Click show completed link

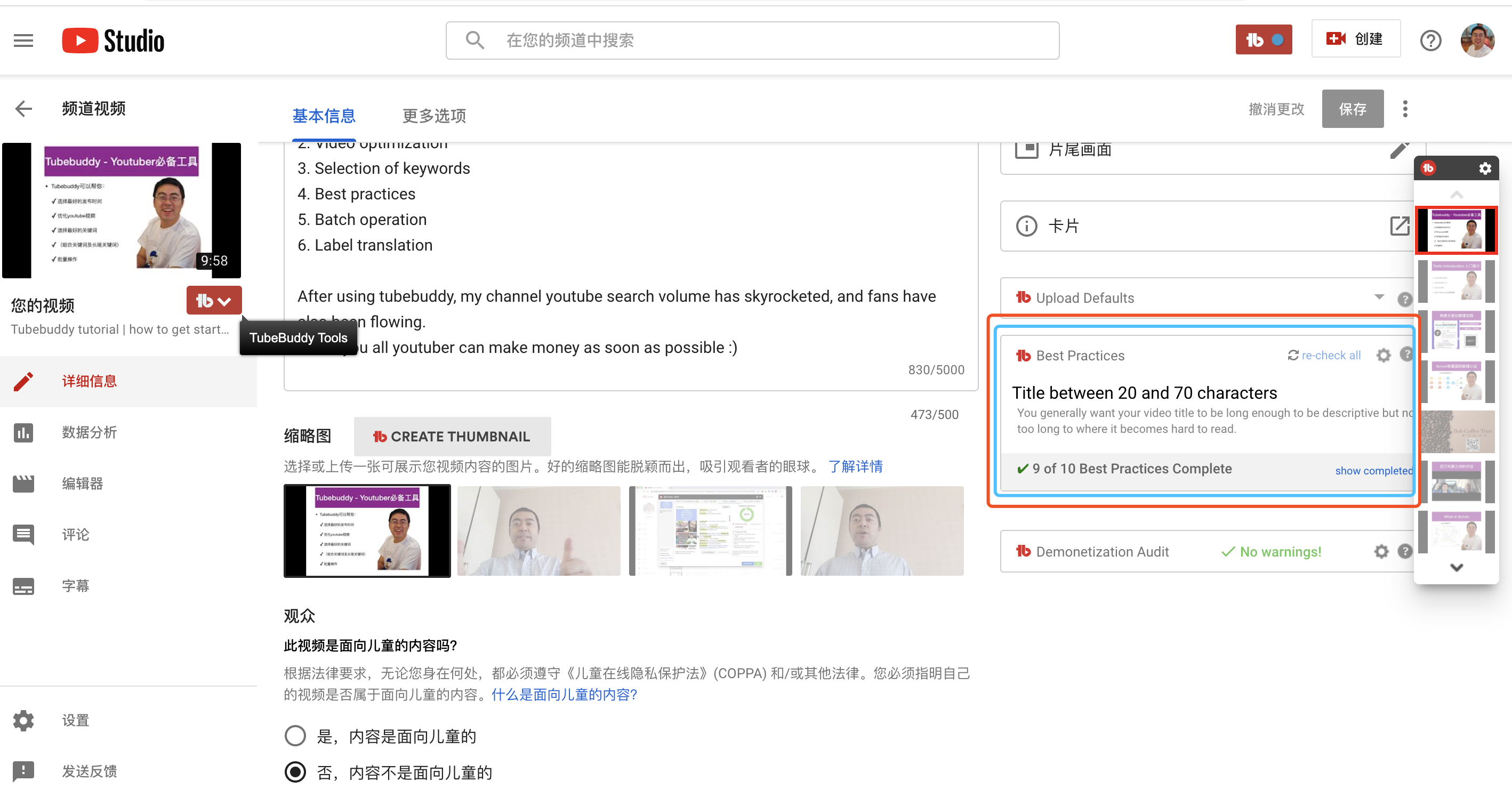(1373, 470)
